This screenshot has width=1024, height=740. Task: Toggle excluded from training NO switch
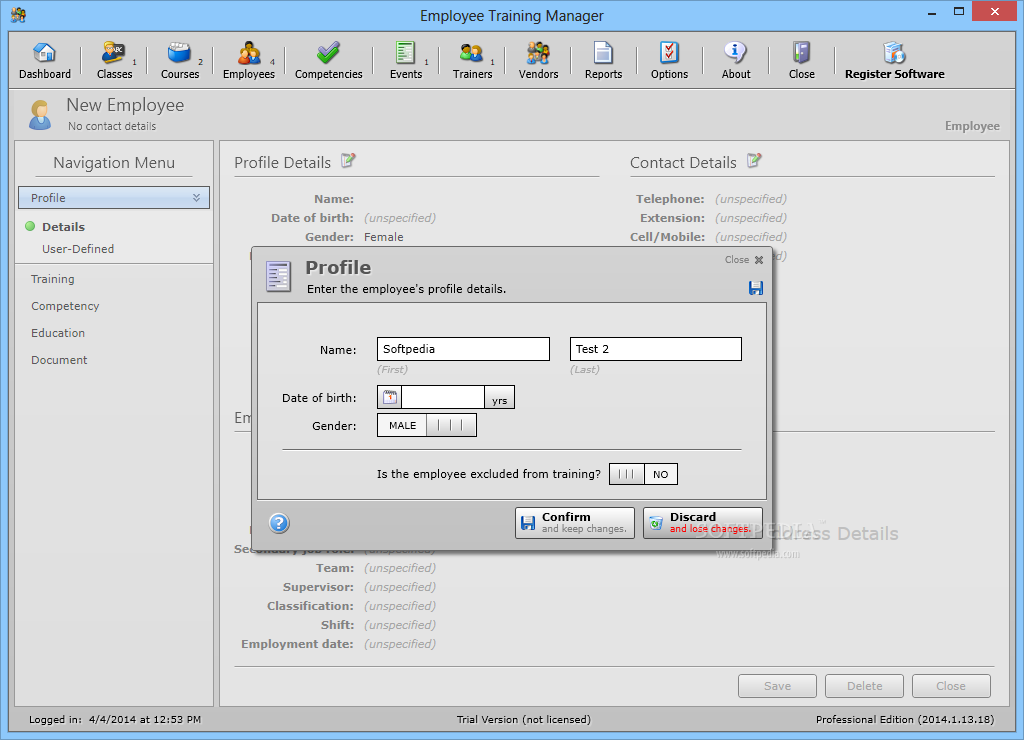click(x=643, y=474)
